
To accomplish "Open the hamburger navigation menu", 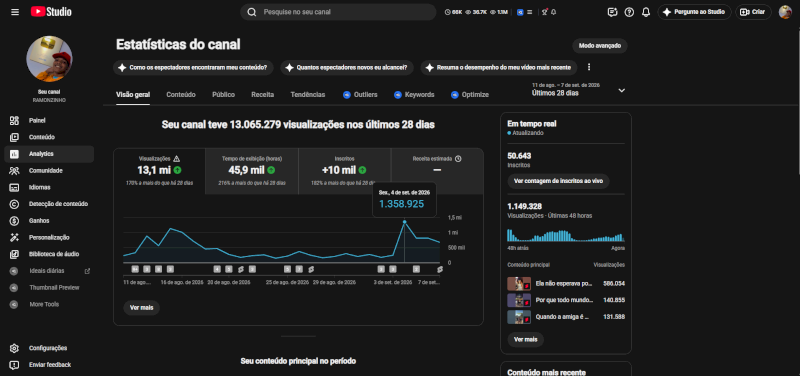I will tap(15, 12).
